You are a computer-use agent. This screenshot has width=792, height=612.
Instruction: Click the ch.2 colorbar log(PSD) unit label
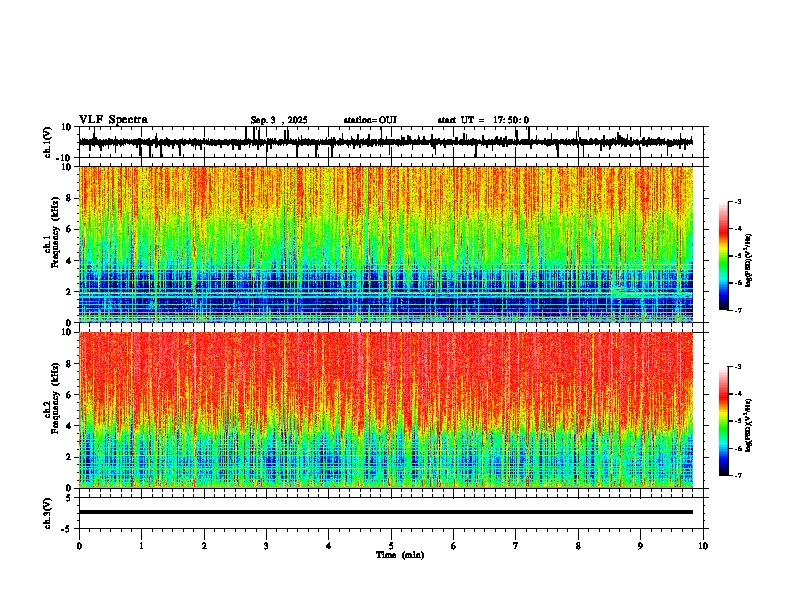pyautogui.click(x=749, y=425)
